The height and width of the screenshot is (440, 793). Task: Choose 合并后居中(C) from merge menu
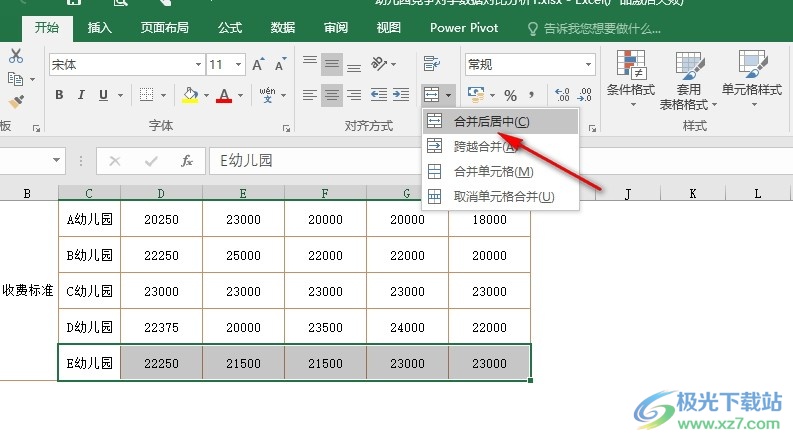pos(500,121)
